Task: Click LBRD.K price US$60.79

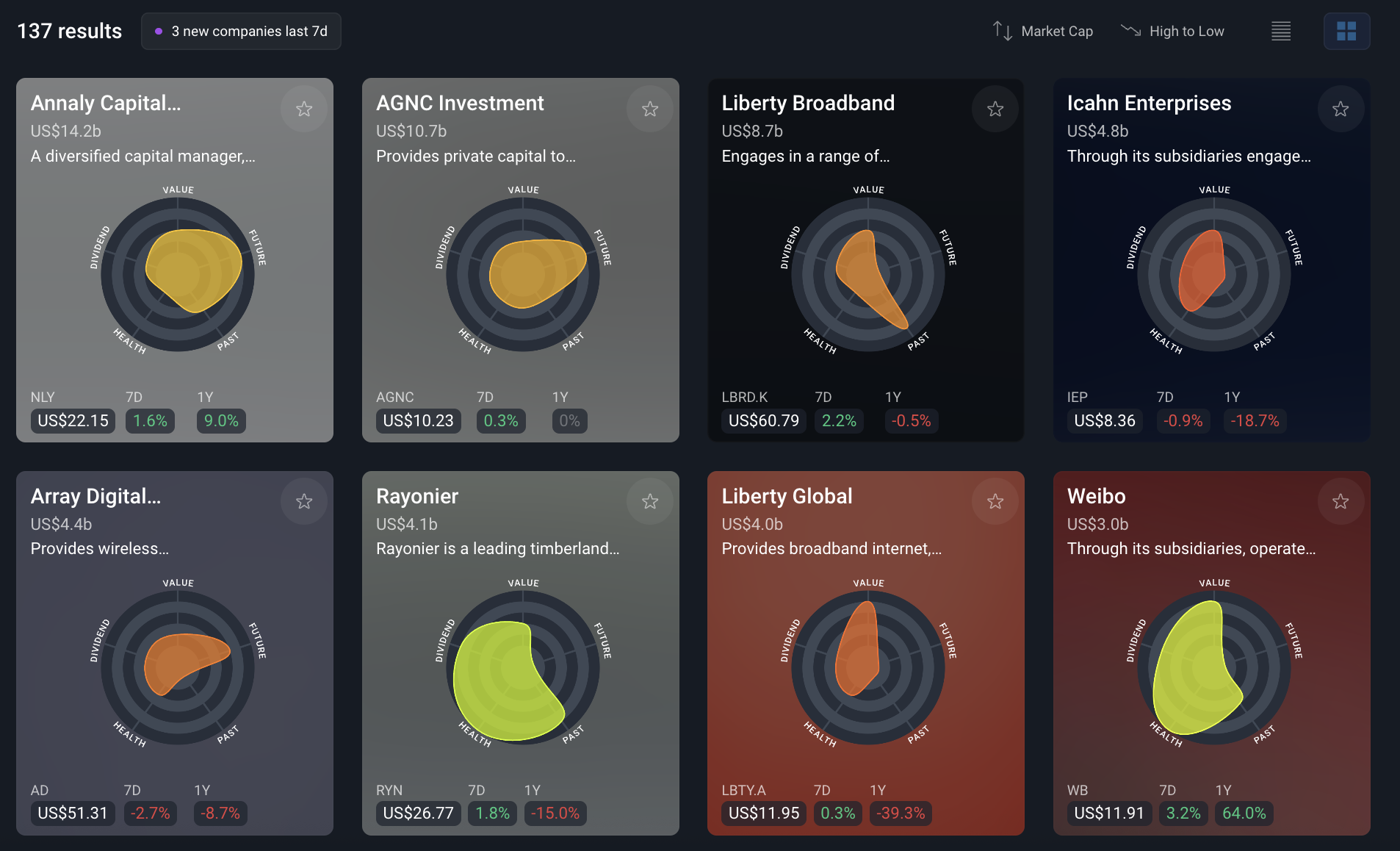Action: [x=764, y=420]
